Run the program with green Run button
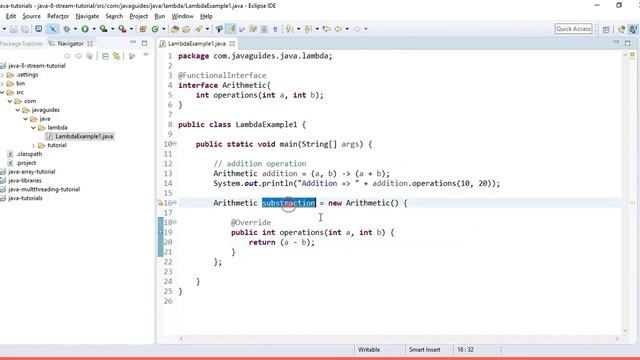This screenshot has height=360, width=640. tap(85, 29)
